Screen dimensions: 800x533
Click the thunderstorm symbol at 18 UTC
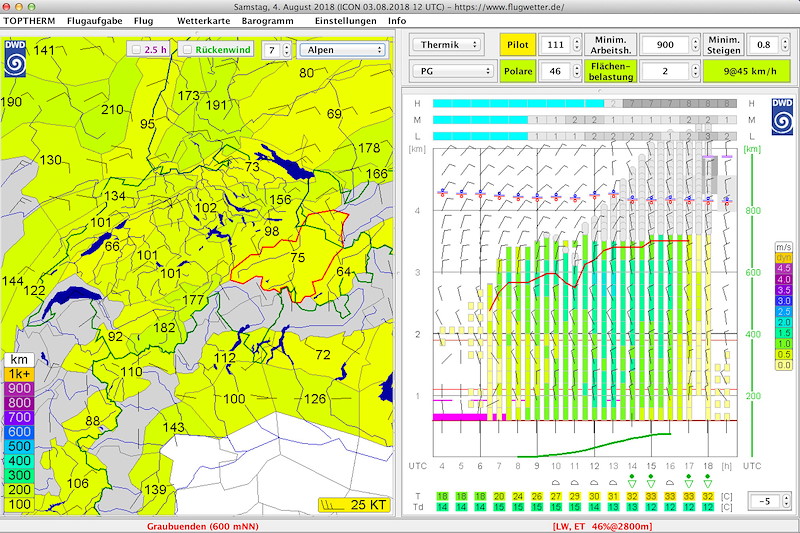(708, 481)
